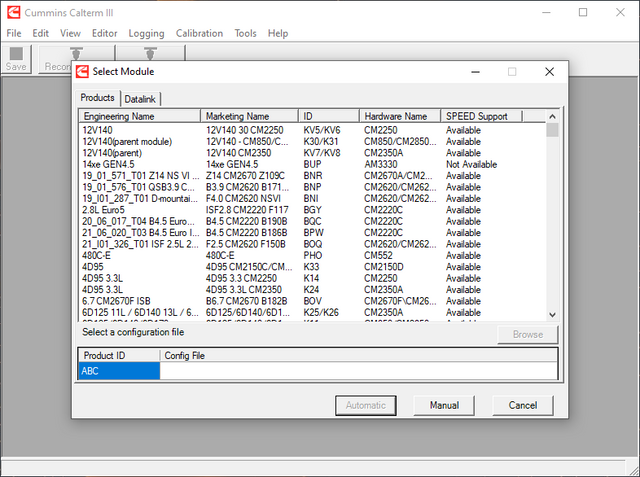Click the PHO ID cell

tap(313, 255)
